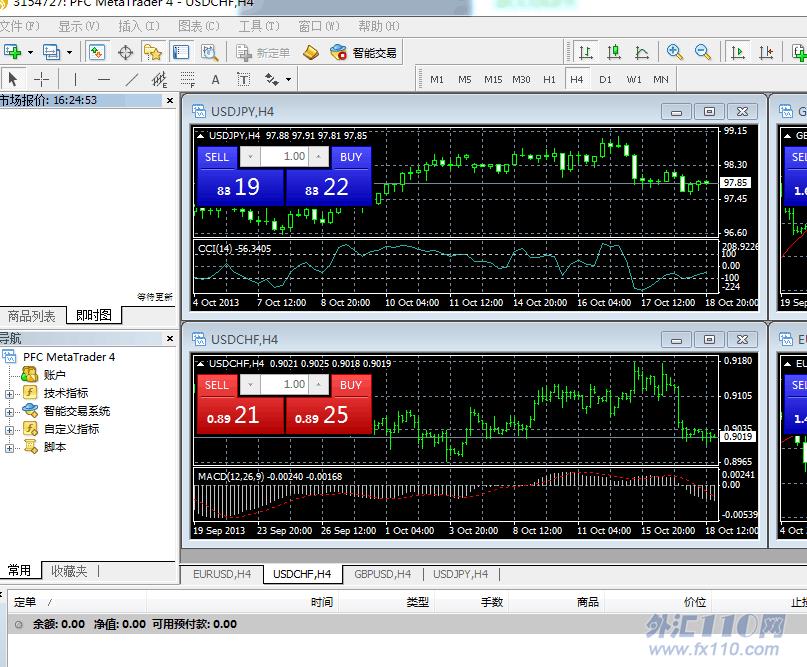Click the 新定单 new order button
This screenshot has width=807, height=667.
(x=263, y=52)
